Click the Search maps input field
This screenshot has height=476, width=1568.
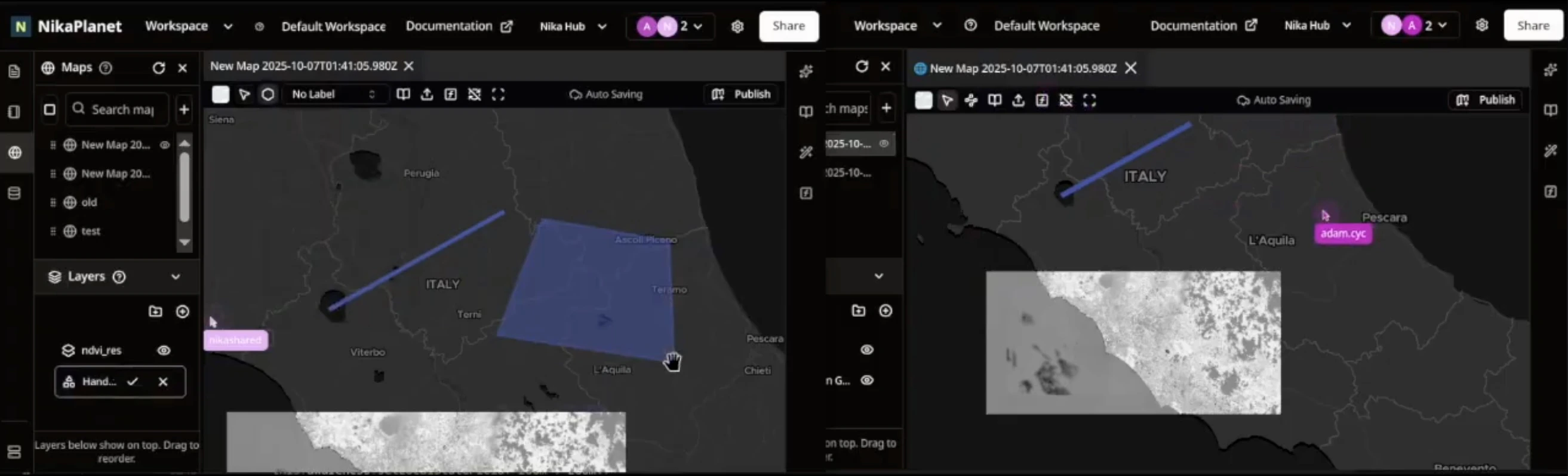point(117,109)
